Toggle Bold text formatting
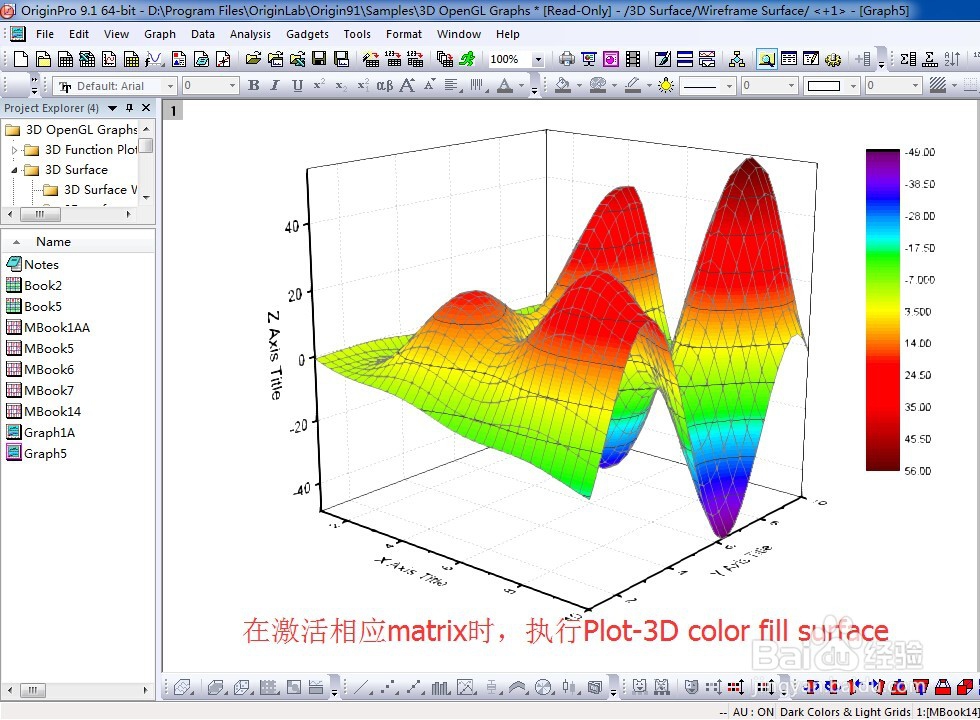This screenshot has height=720, width=980. 253,86
